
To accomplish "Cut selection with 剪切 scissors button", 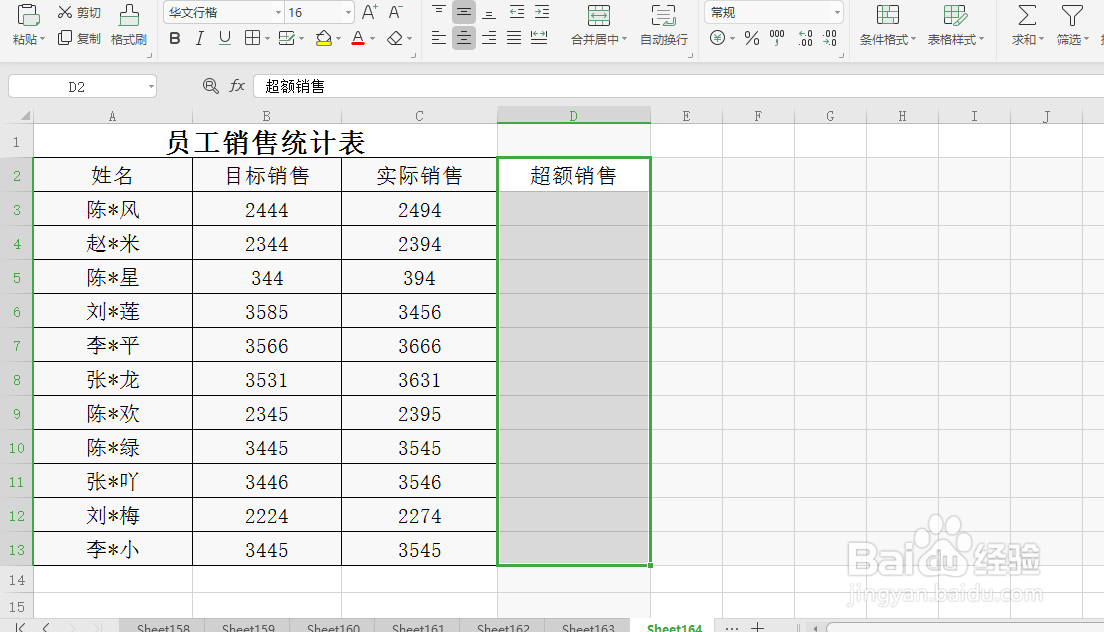I will pos(79,13).
